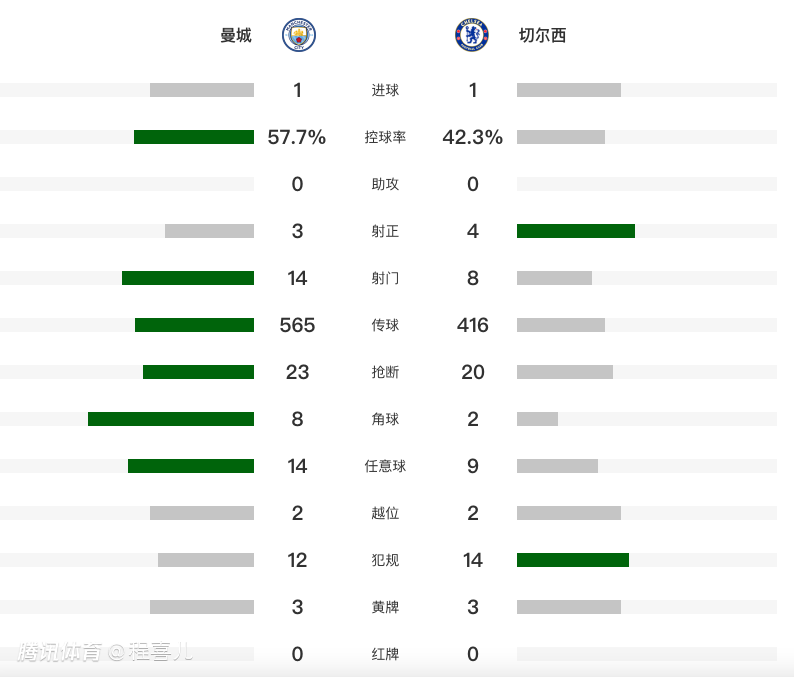794x677 pixels.
Task: Click Manchester City's green 传球 bar
Action: tap(194, 325)
